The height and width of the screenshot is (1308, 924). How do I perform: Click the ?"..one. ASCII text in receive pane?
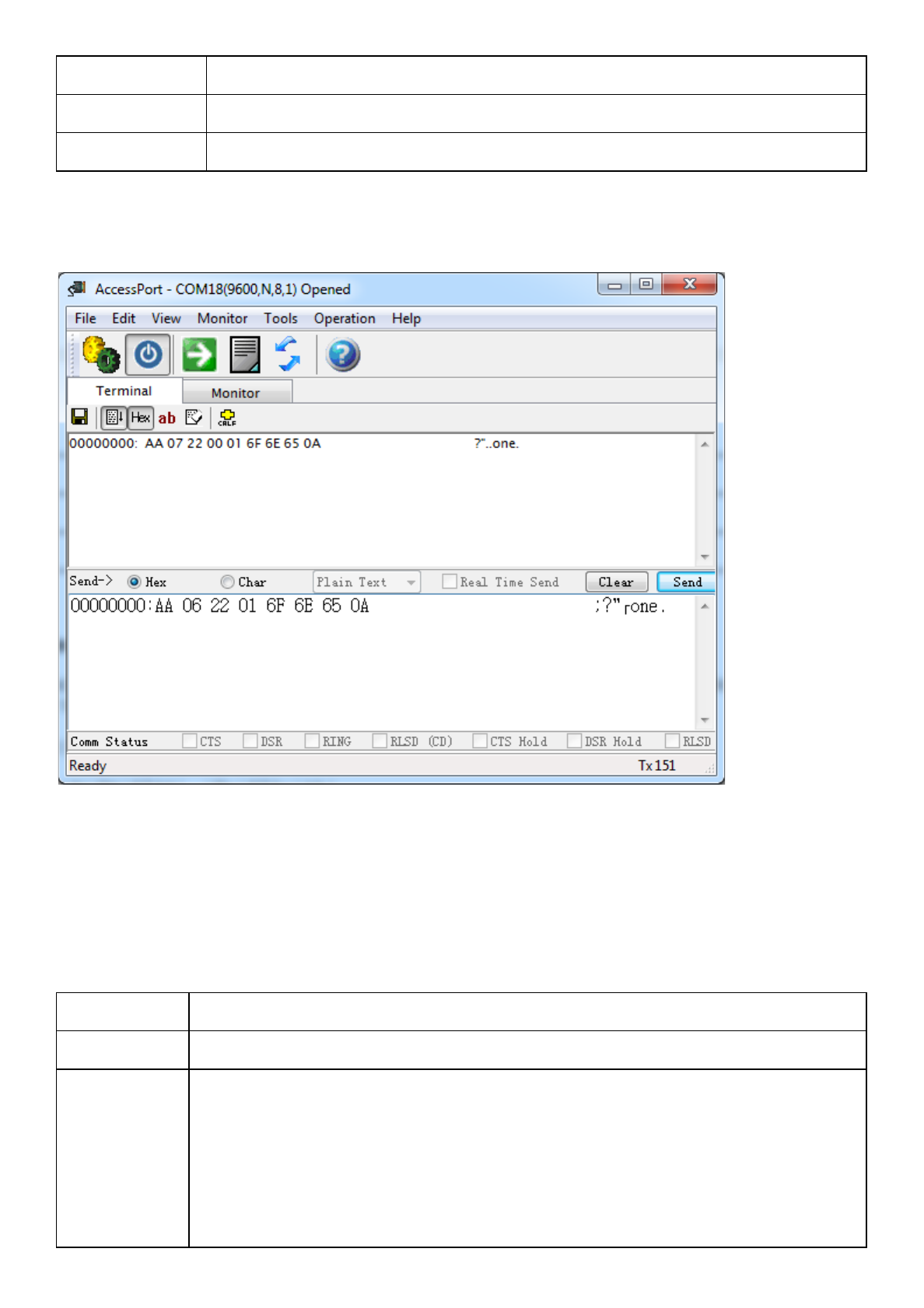496,443
